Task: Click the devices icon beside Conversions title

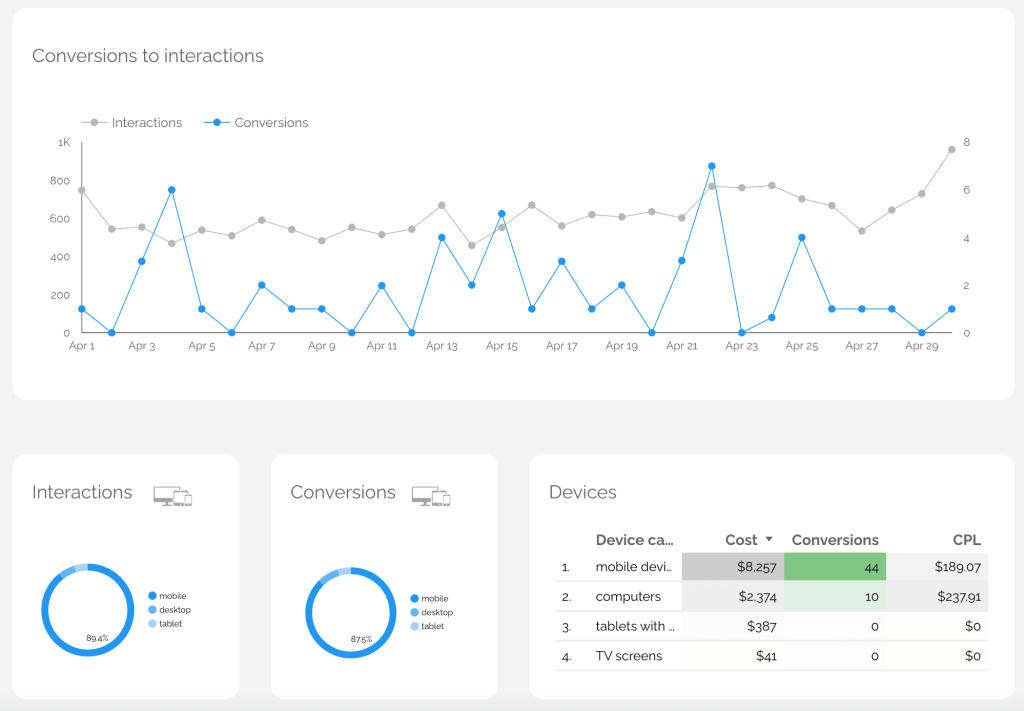Action: tap(431, 496)
